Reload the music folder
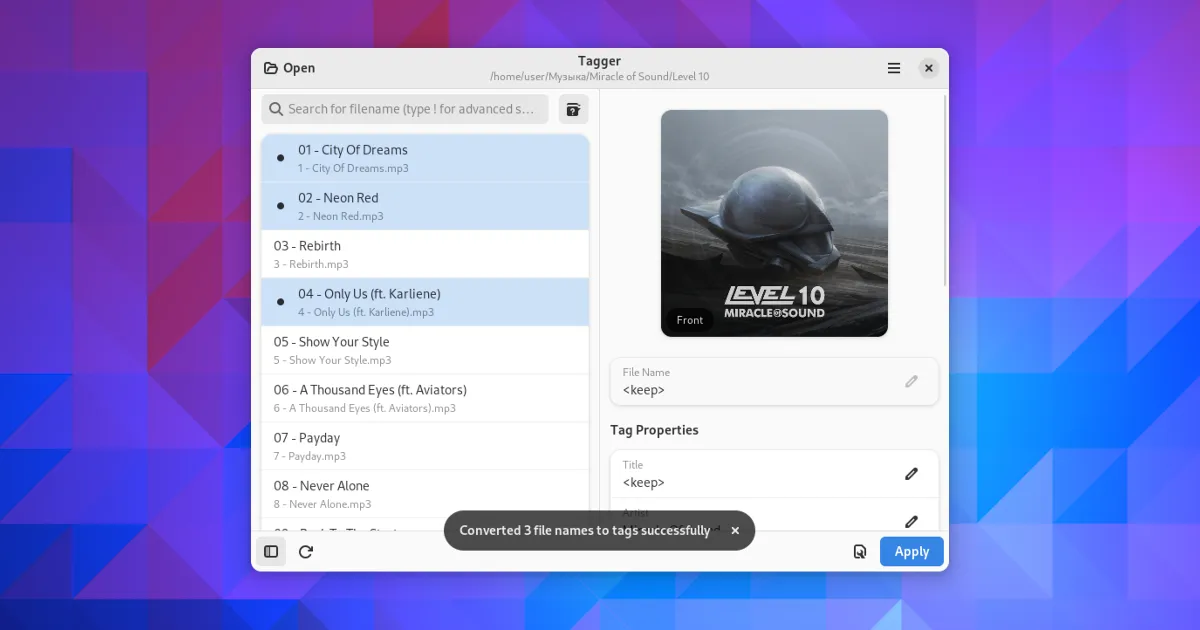The image size is (1200, 630). point(306,551)
